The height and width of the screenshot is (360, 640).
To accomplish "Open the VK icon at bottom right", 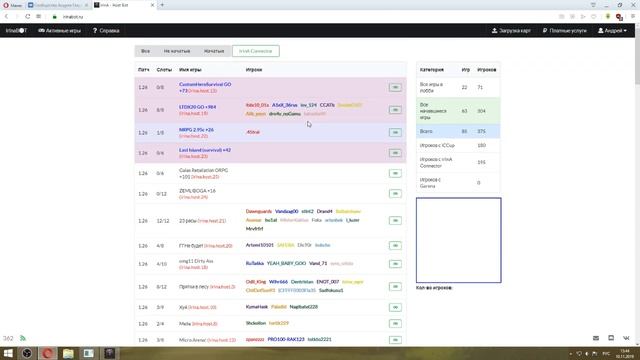I will (626, 338).
